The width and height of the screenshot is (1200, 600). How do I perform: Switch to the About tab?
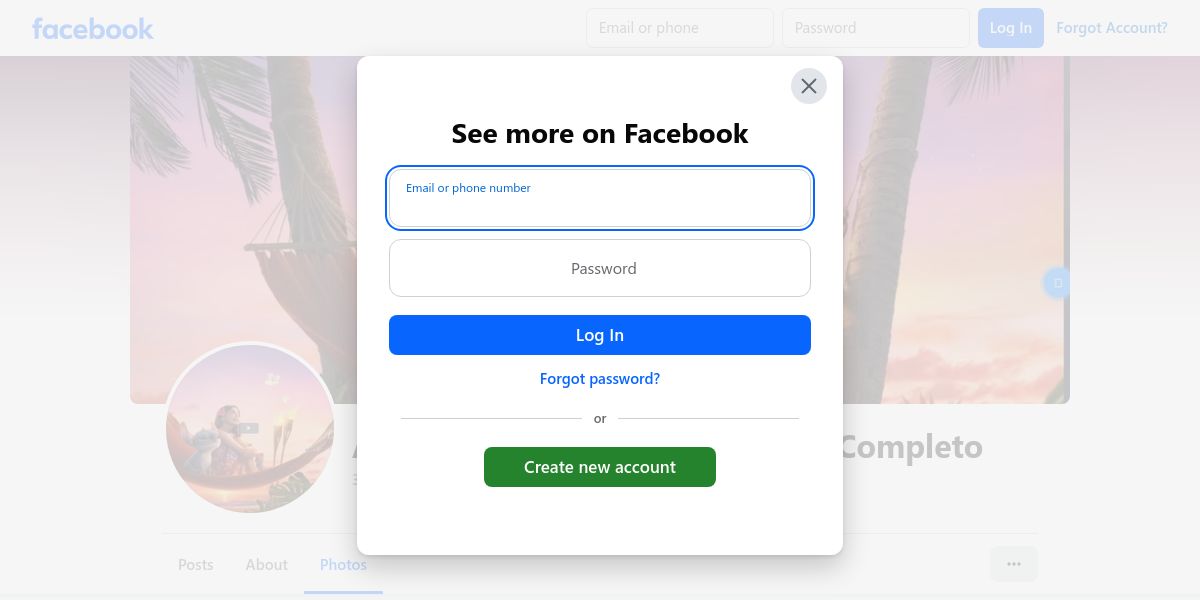tap(267, 565)
